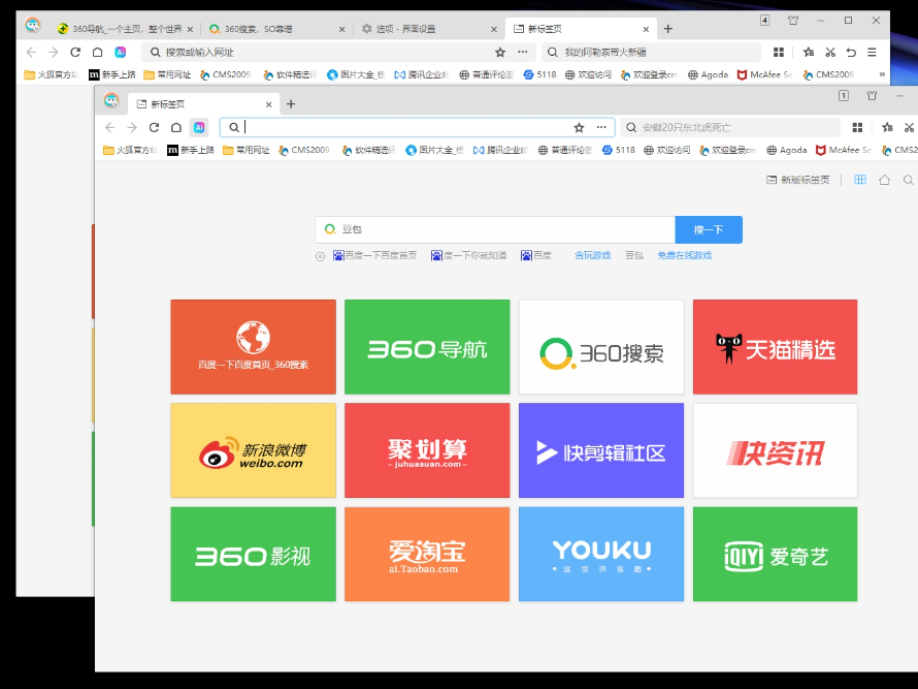
Task: Open favorites star-list icon in the front window
Action: [888, 127]
